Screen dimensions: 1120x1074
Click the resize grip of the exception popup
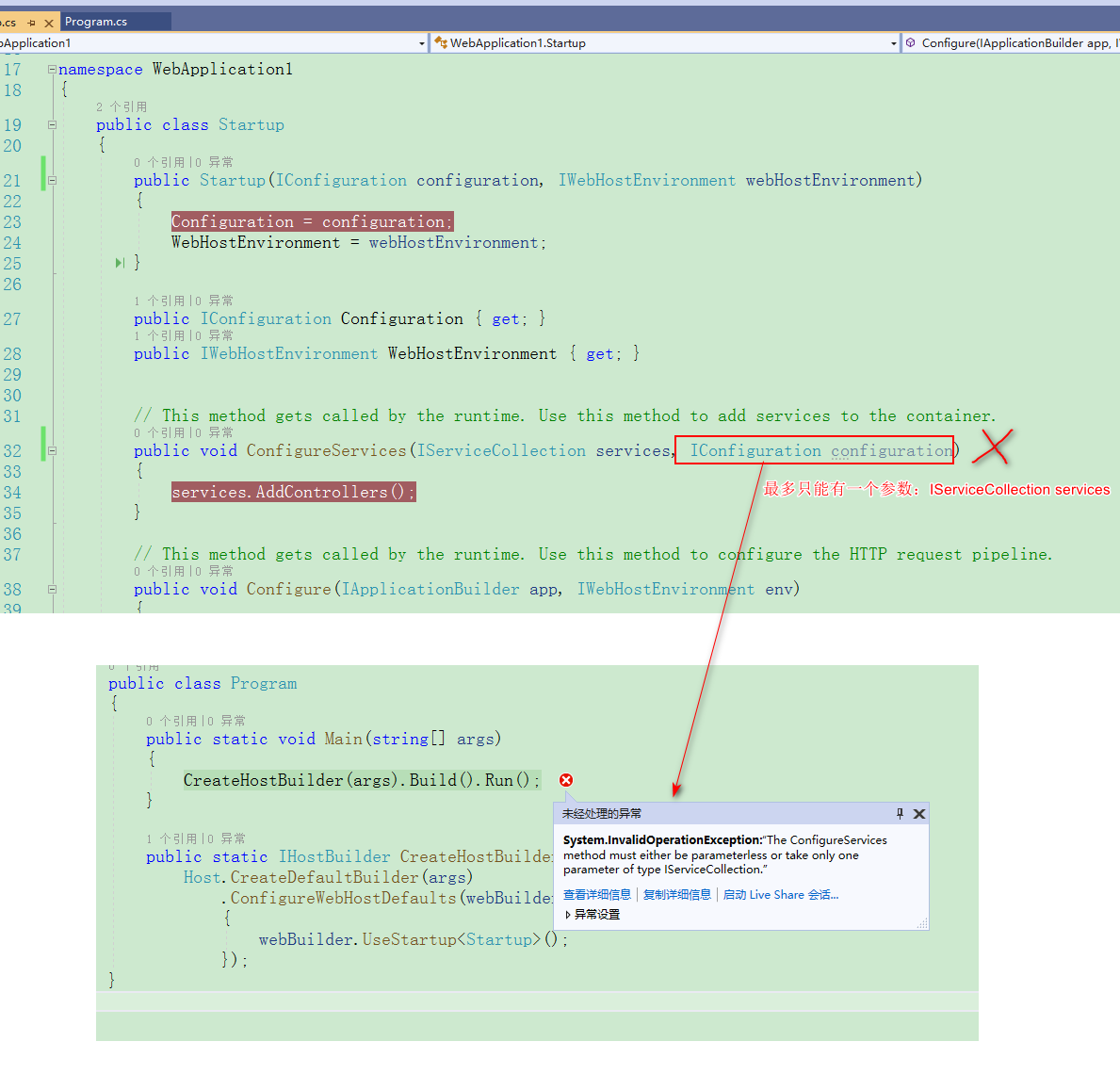[922, 923]
